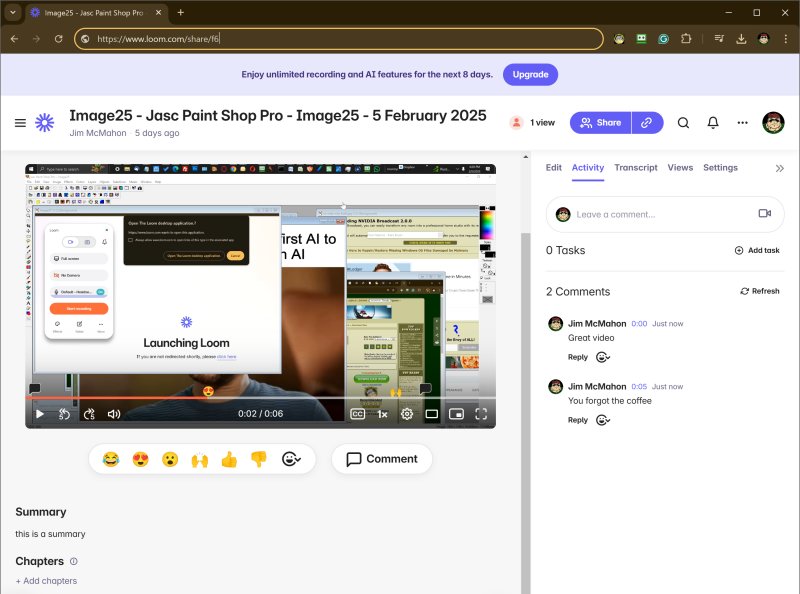Rewind the video five seconds
Screen dimensions: 800x594
pos(64,414)
